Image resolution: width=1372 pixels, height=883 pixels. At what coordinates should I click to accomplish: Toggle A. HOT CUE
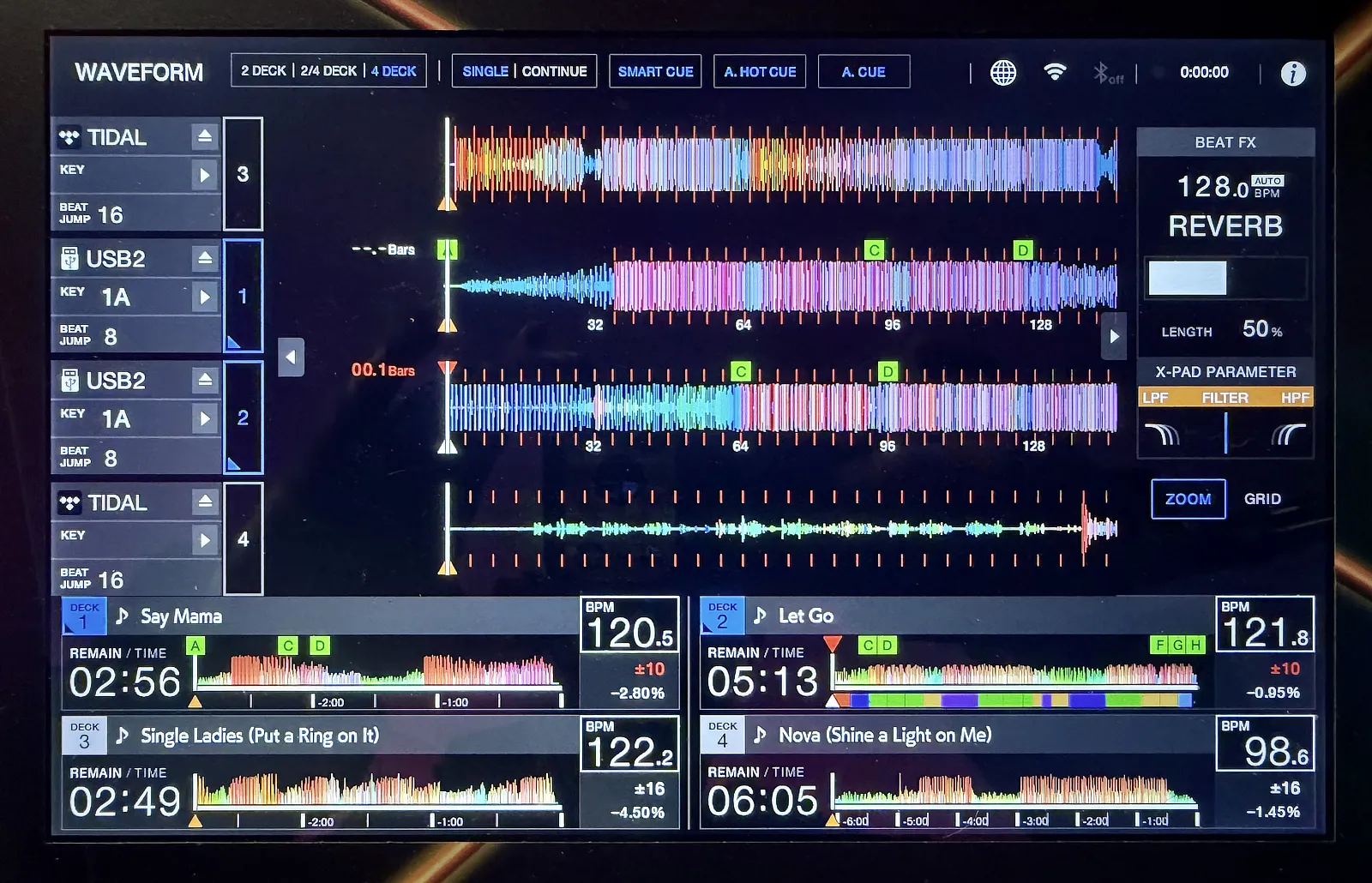(x=760, y=71)
